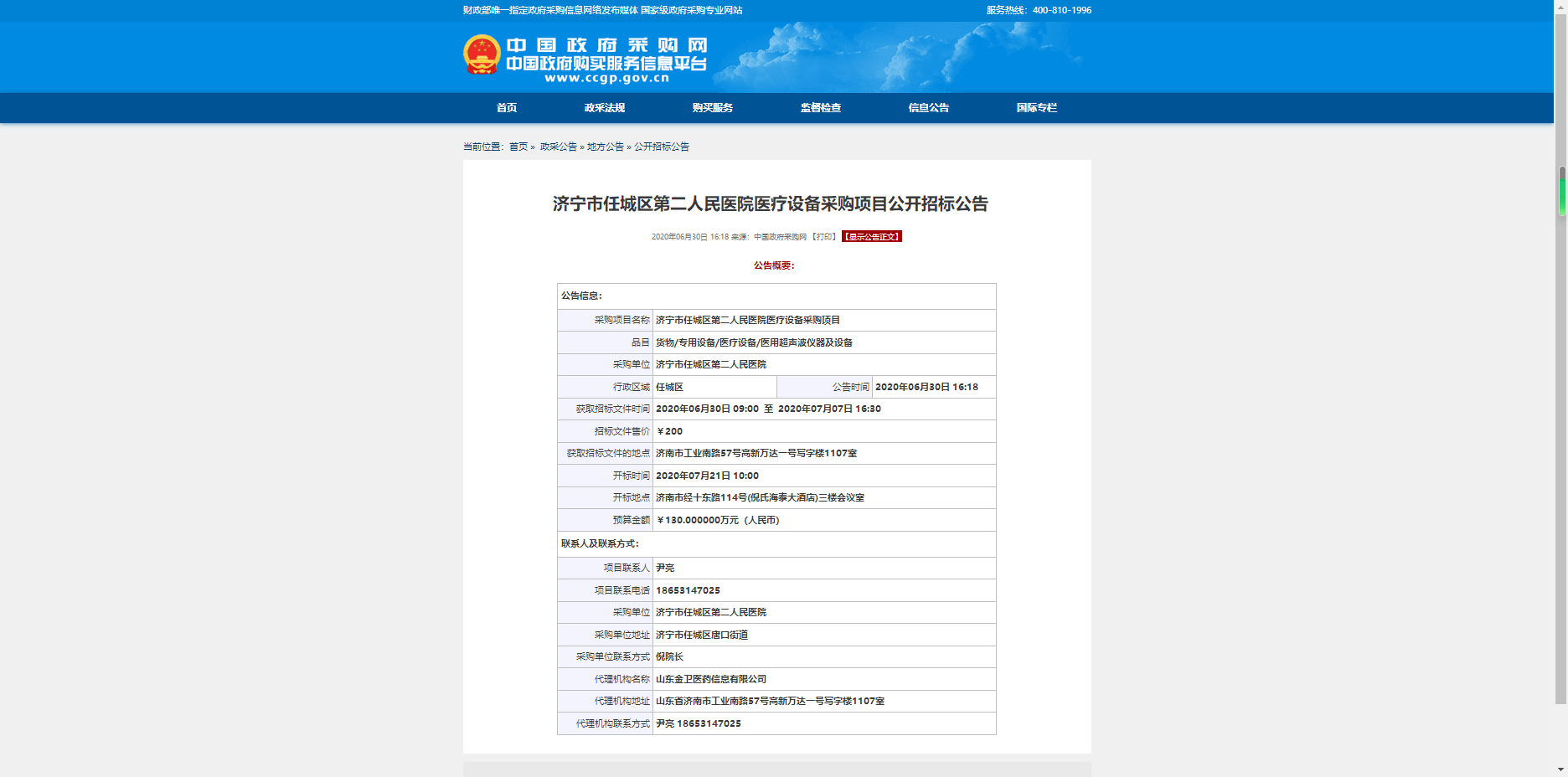Image resolution: width=1568 pixels, height=777 pixels.
Task: Click the 招标文件售价 value ￥200
Action: [669, 431]
